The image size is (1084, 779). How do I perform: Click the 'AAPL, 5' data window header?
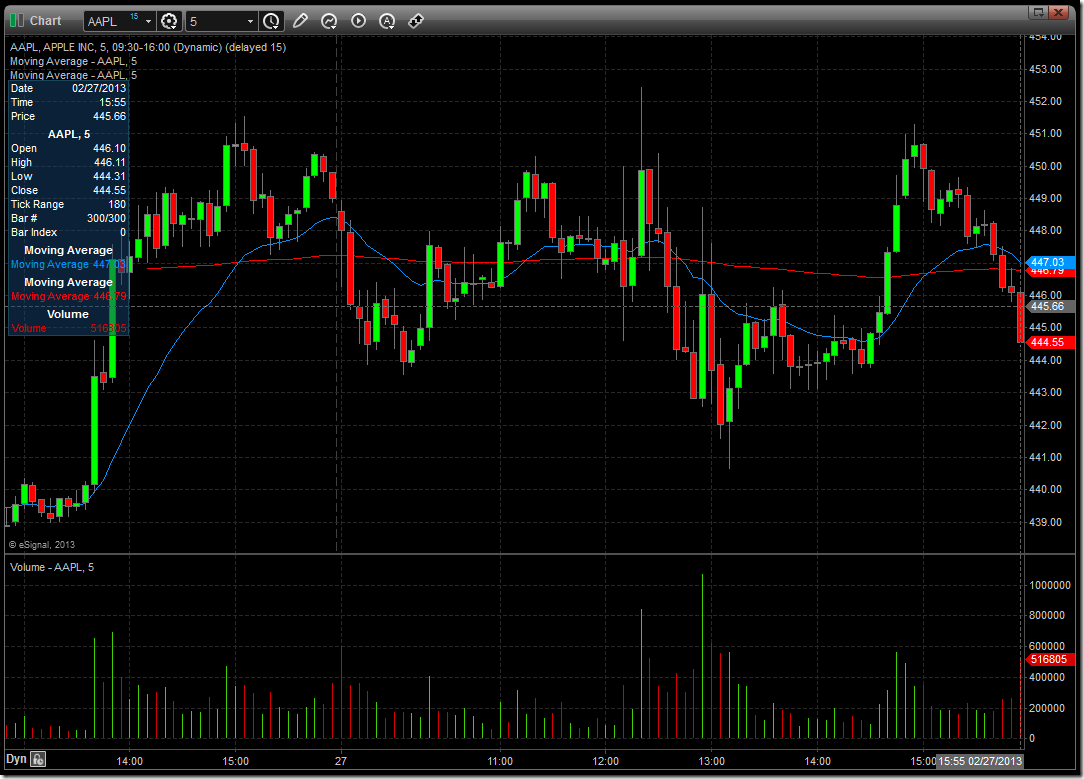68,134
